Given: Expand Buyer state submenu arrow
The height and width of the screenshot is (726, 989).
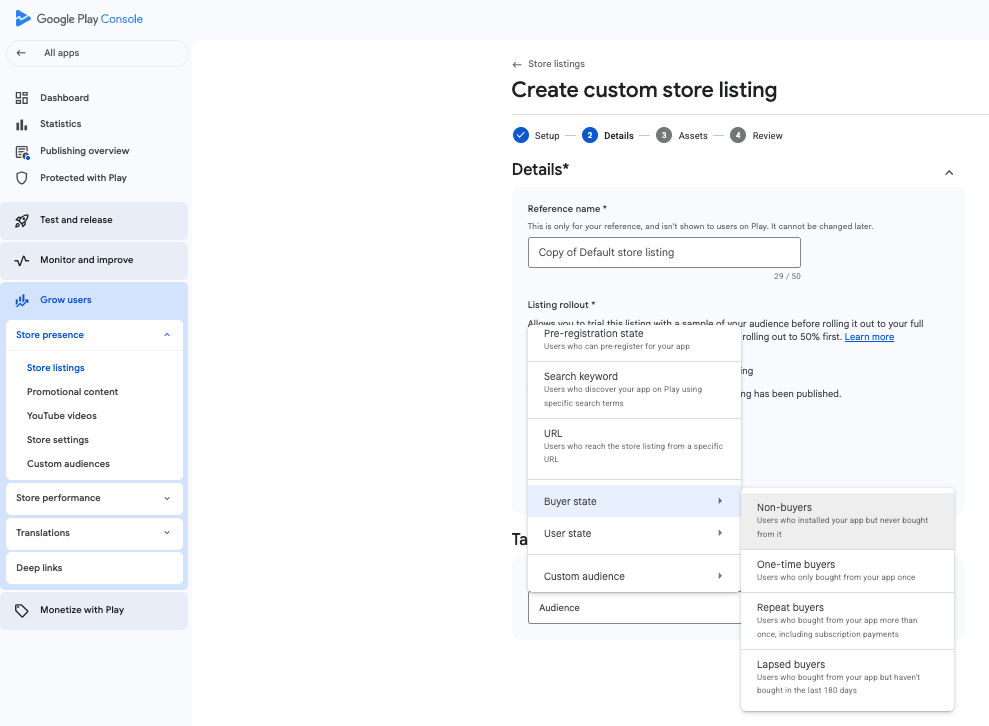Looking at the screenshot, I should click(720, 501).
